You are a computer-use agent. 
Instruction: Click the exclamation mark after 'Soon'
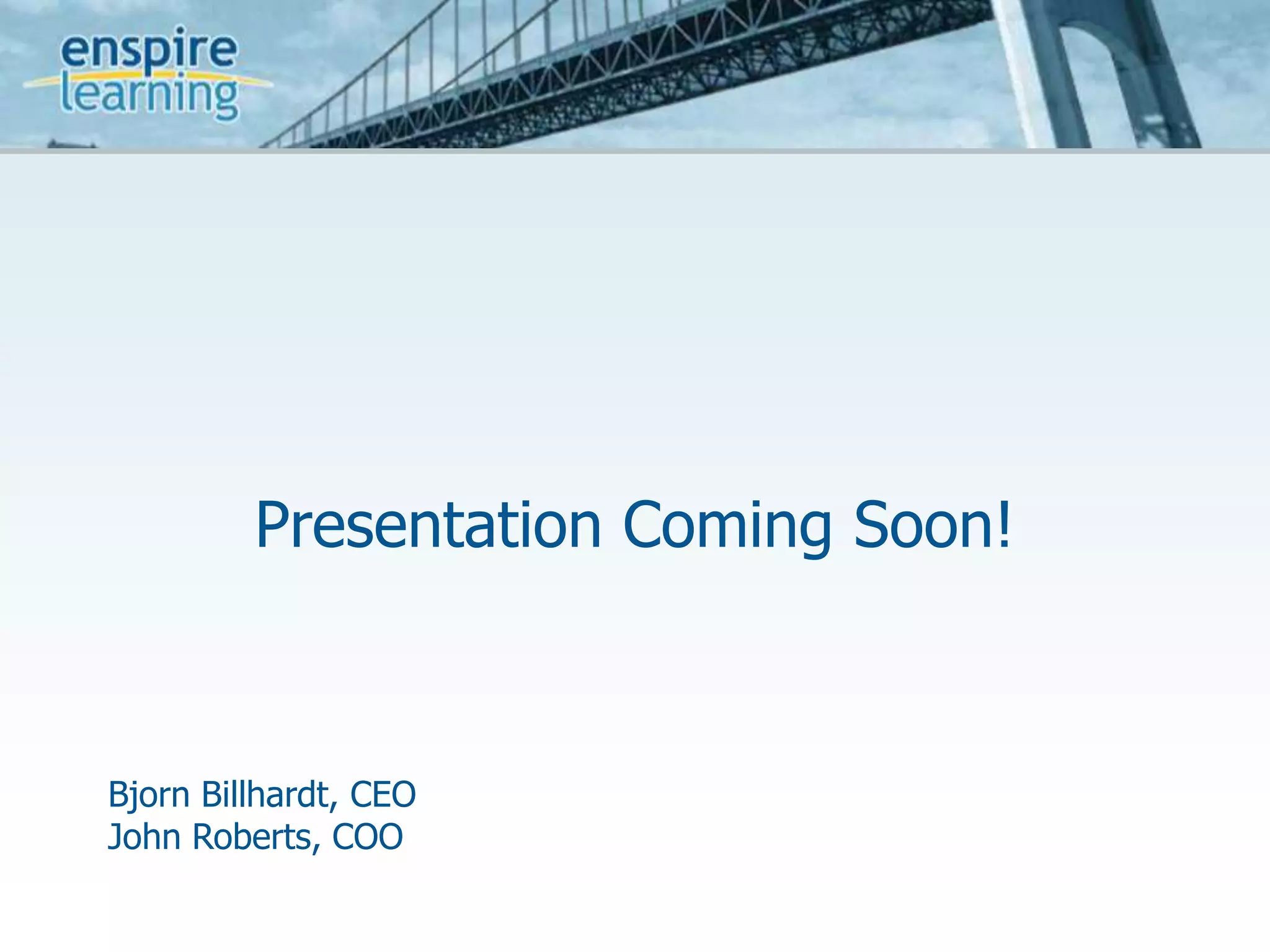(1005, 524)
